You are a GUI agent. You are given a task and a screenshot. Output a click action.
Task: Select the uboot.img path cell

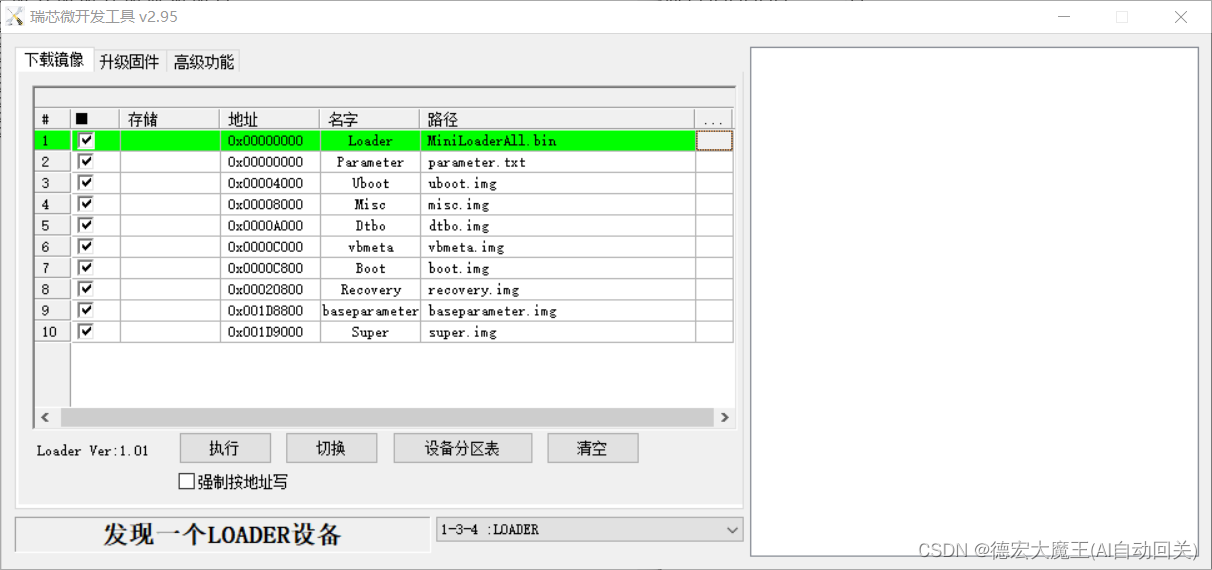coord(558,183)
